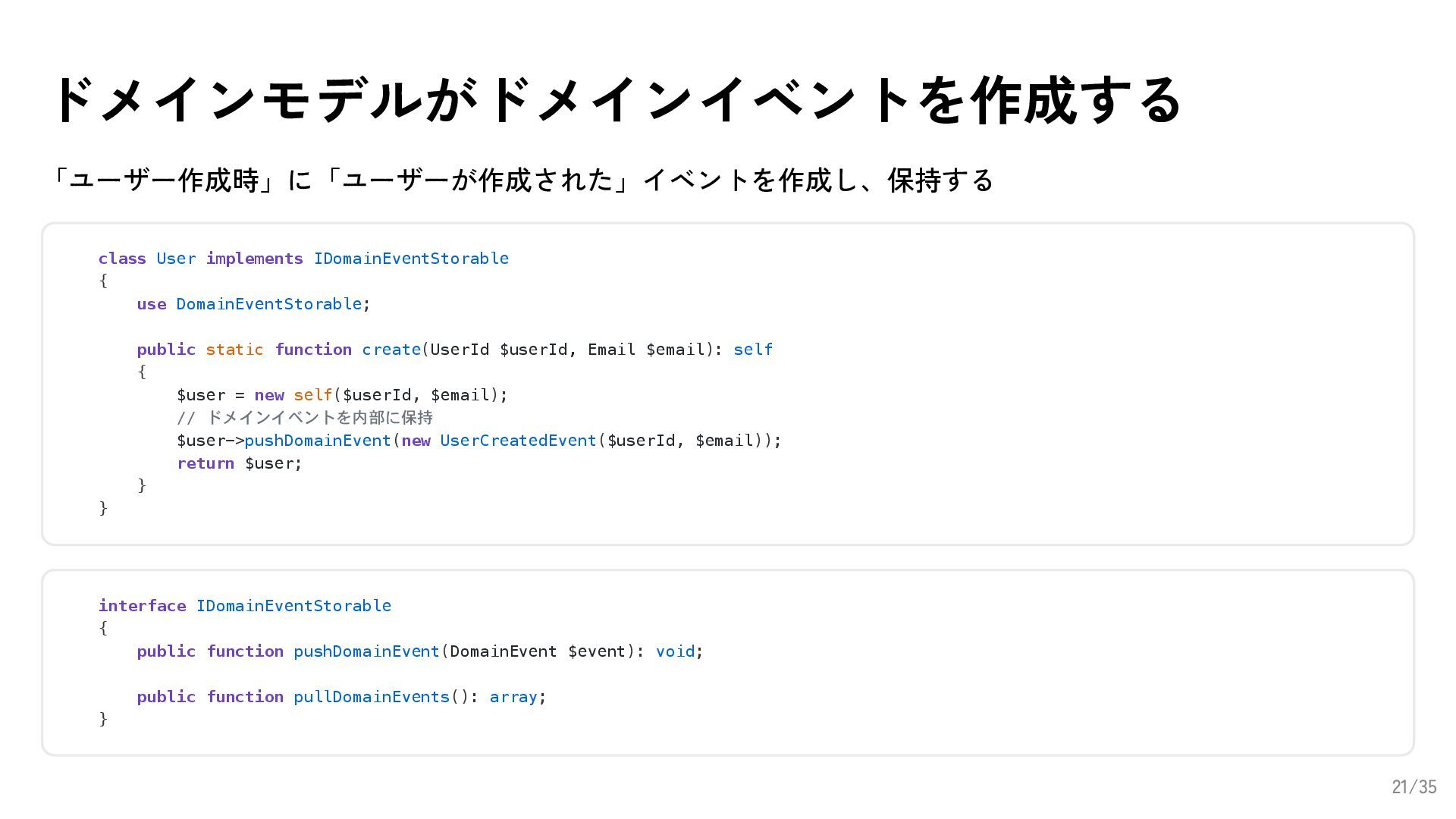Click the 'create' static function name

click(391, 350)
